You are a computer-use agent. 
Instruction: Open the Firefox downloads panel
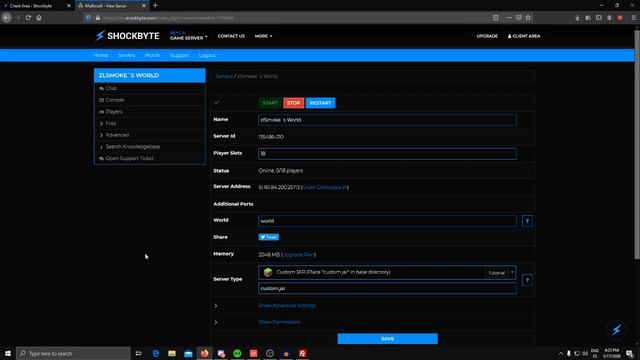click(x=577, y=18)
